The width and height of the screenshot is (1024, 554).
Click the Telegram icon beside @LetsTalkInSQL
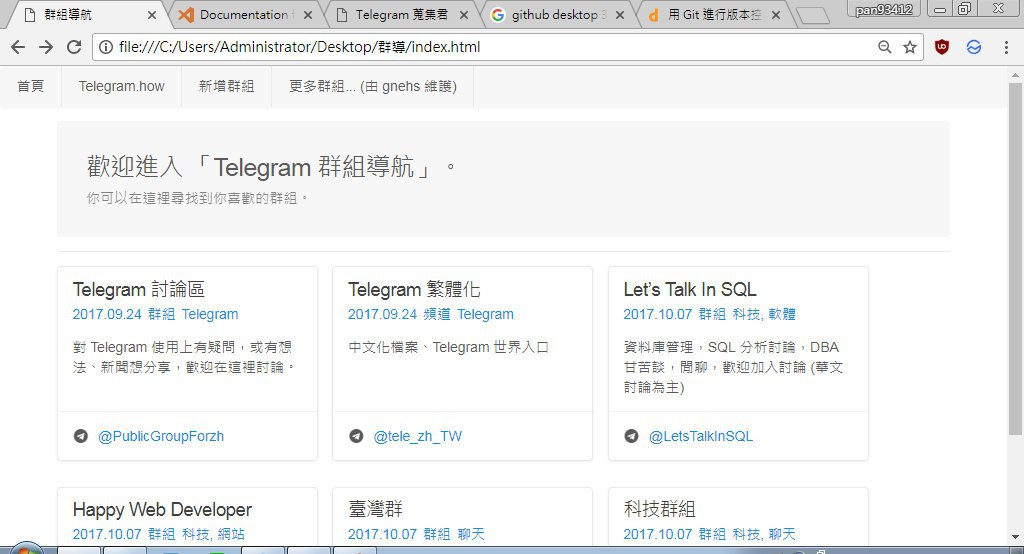click(632, 436)
